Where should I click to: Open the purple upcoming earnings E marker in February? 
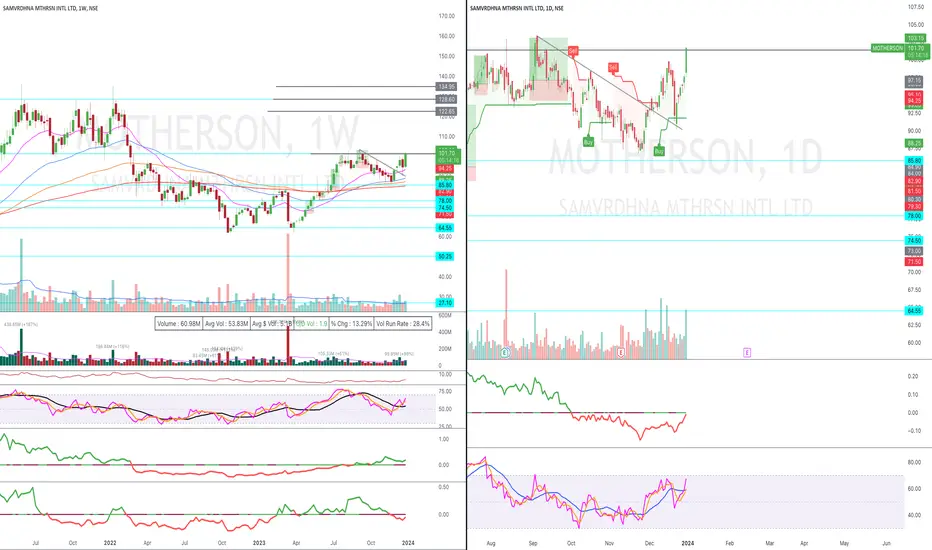click(x=747, y=353)
